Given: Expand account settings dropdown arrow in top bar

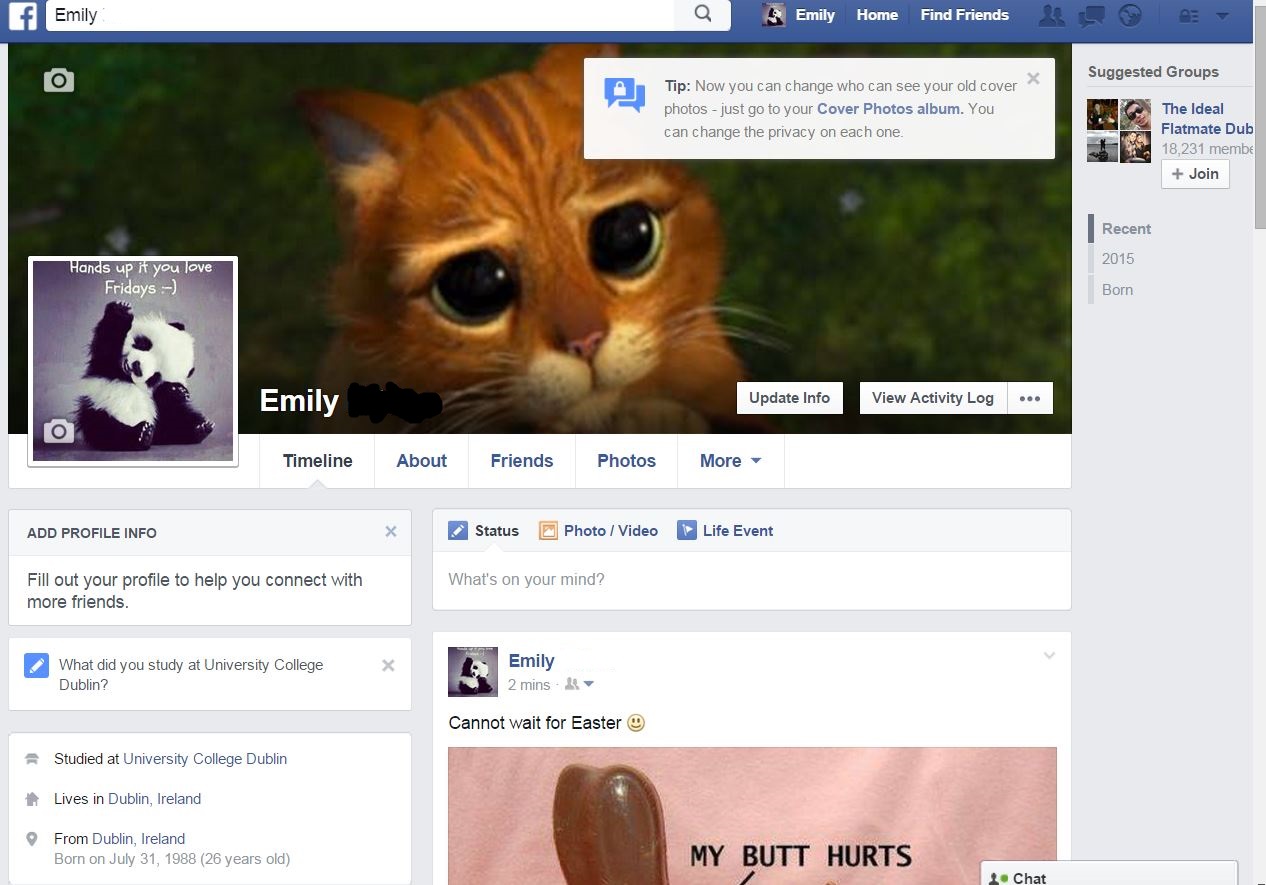Looking at the screenshot, I should pyautogui.click(x=1222, y=16).
